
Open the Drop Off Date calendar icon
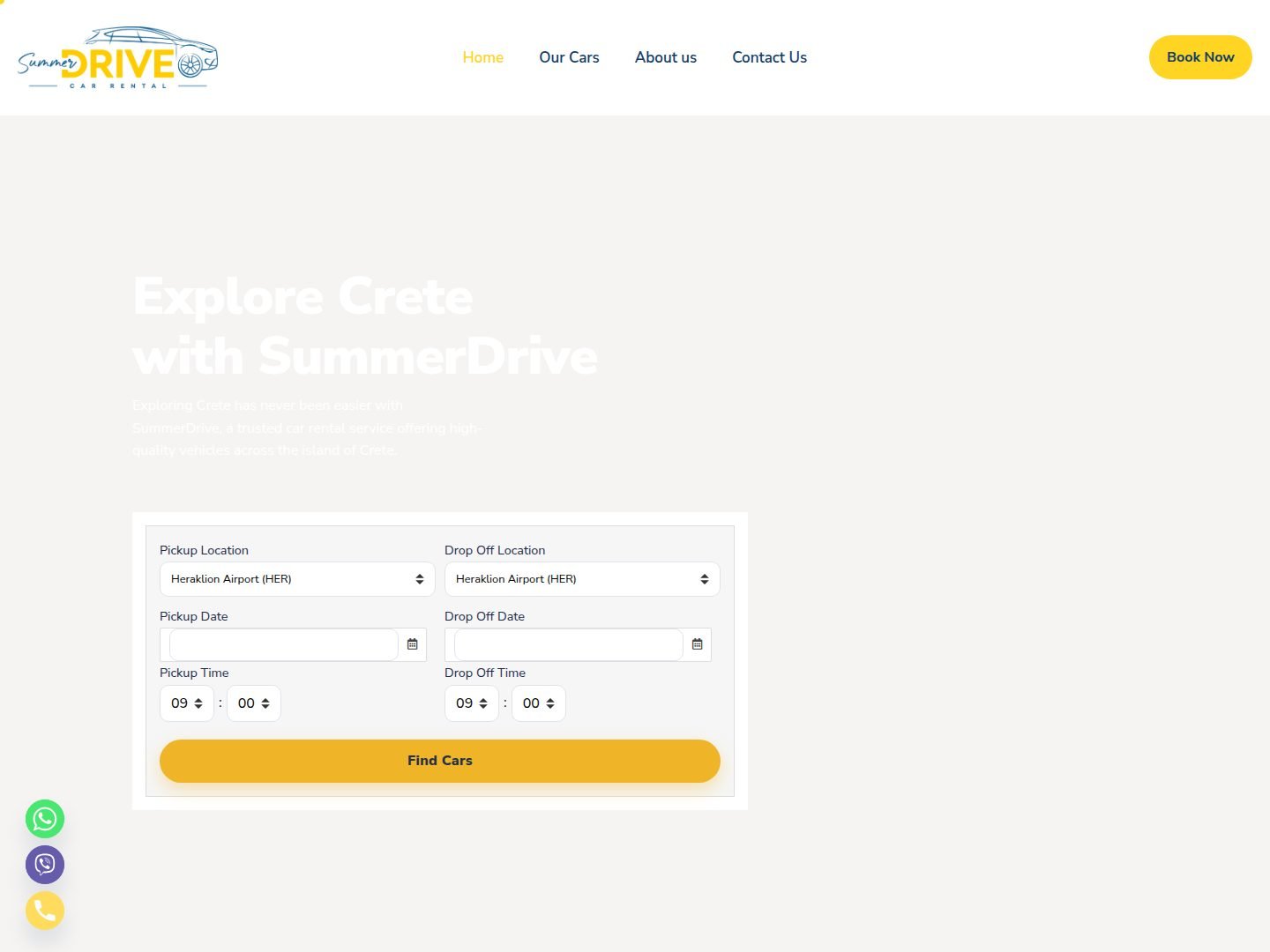click(x=697, y=644)
